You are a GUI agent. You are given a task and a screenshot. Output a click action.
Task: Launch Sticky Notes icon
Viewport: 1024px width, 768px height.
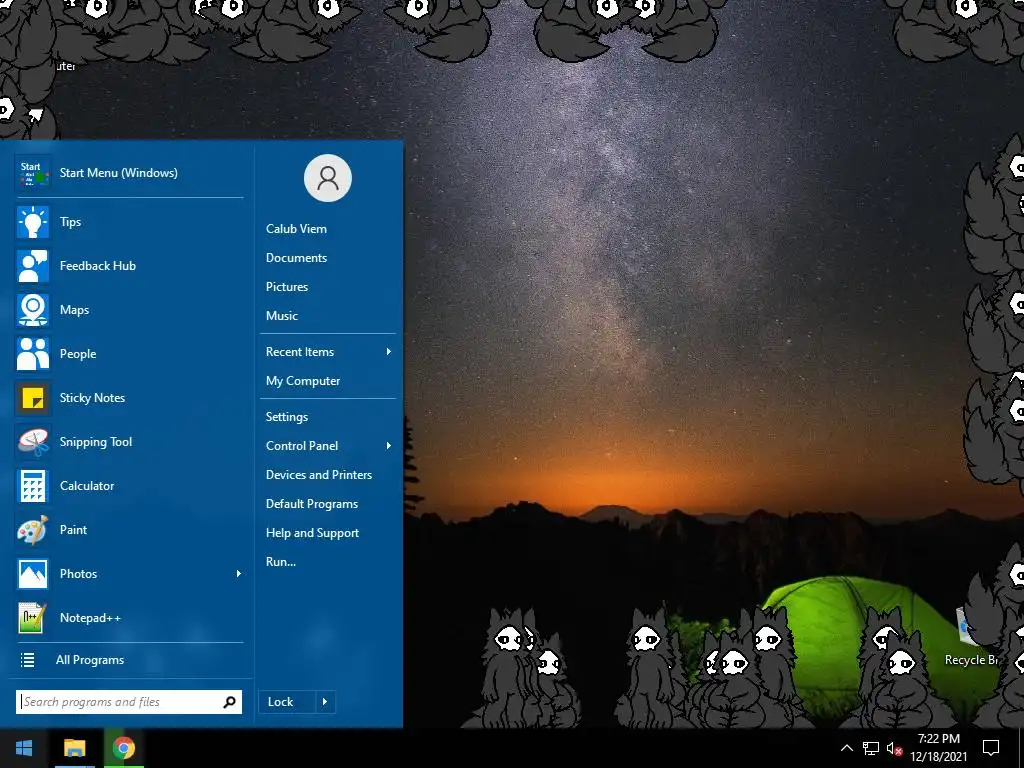click(x=33, y=398)
